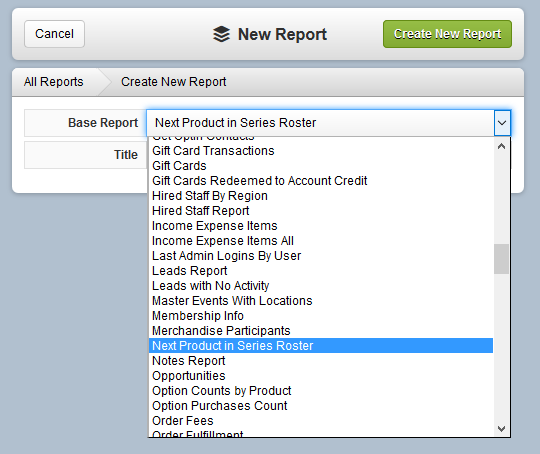Choose Leads Report option
The width and height of the screenshot is (540, 454).
pyautogui.click(x=321, y=271)
